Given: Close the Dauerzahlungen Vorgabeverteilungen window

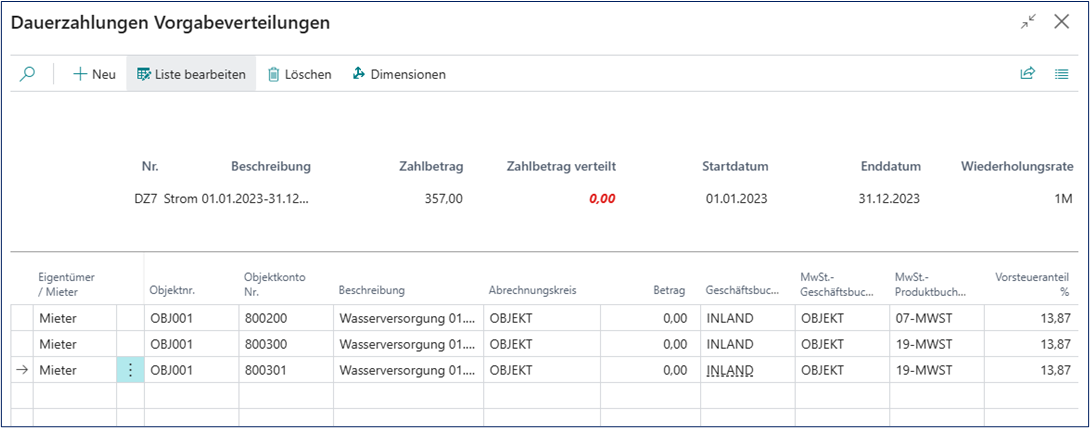Looking at the screenshot, I should (x=1062, y=21).
